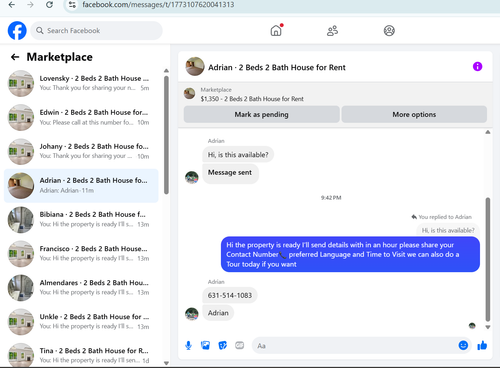The width and height of the screenshot is (500, 368).
Task: Click the chat scrollbar thumb
Action: click(x=488, y=259)
